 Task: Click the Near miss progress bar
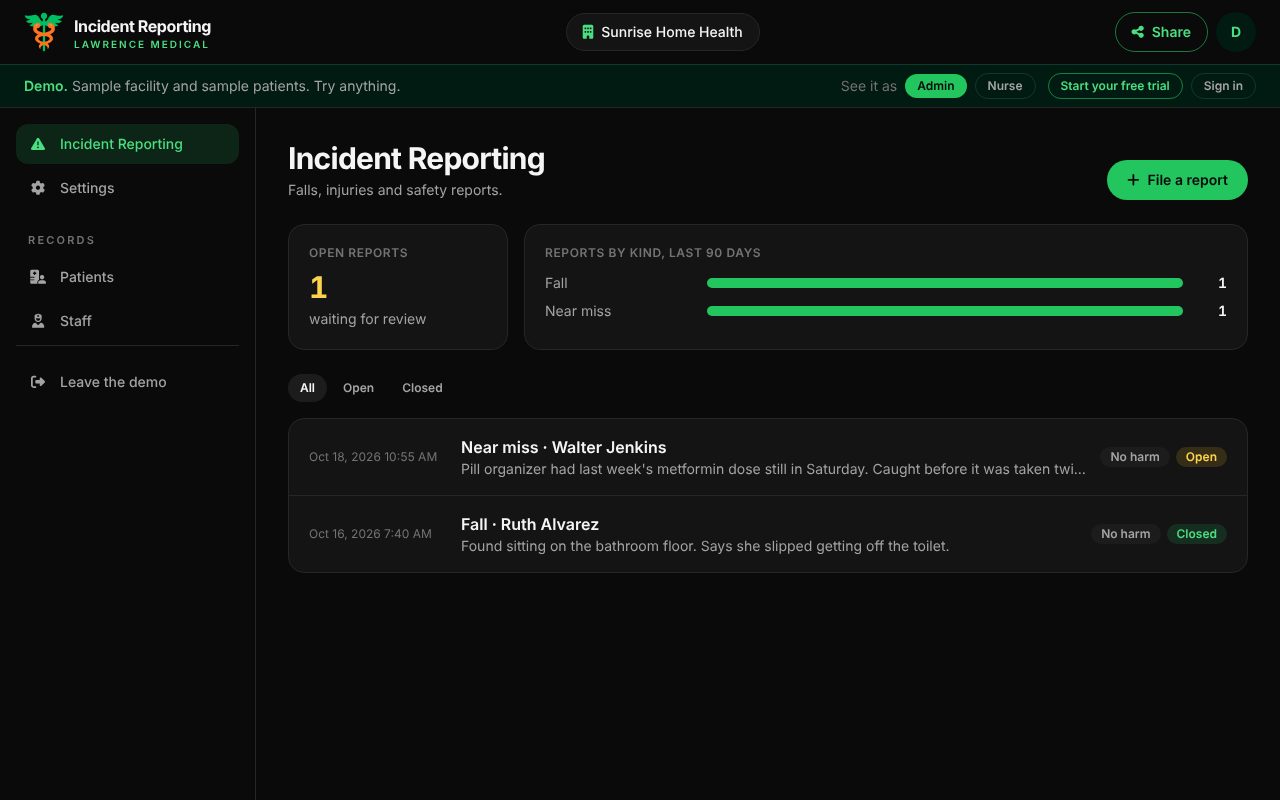[x=945, y=311]
